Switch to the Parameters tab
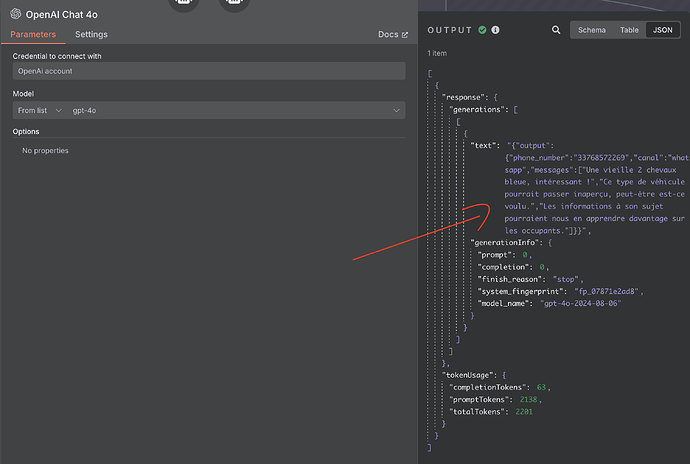The height and width of the screenshot is (464, 690). [33, 34]
